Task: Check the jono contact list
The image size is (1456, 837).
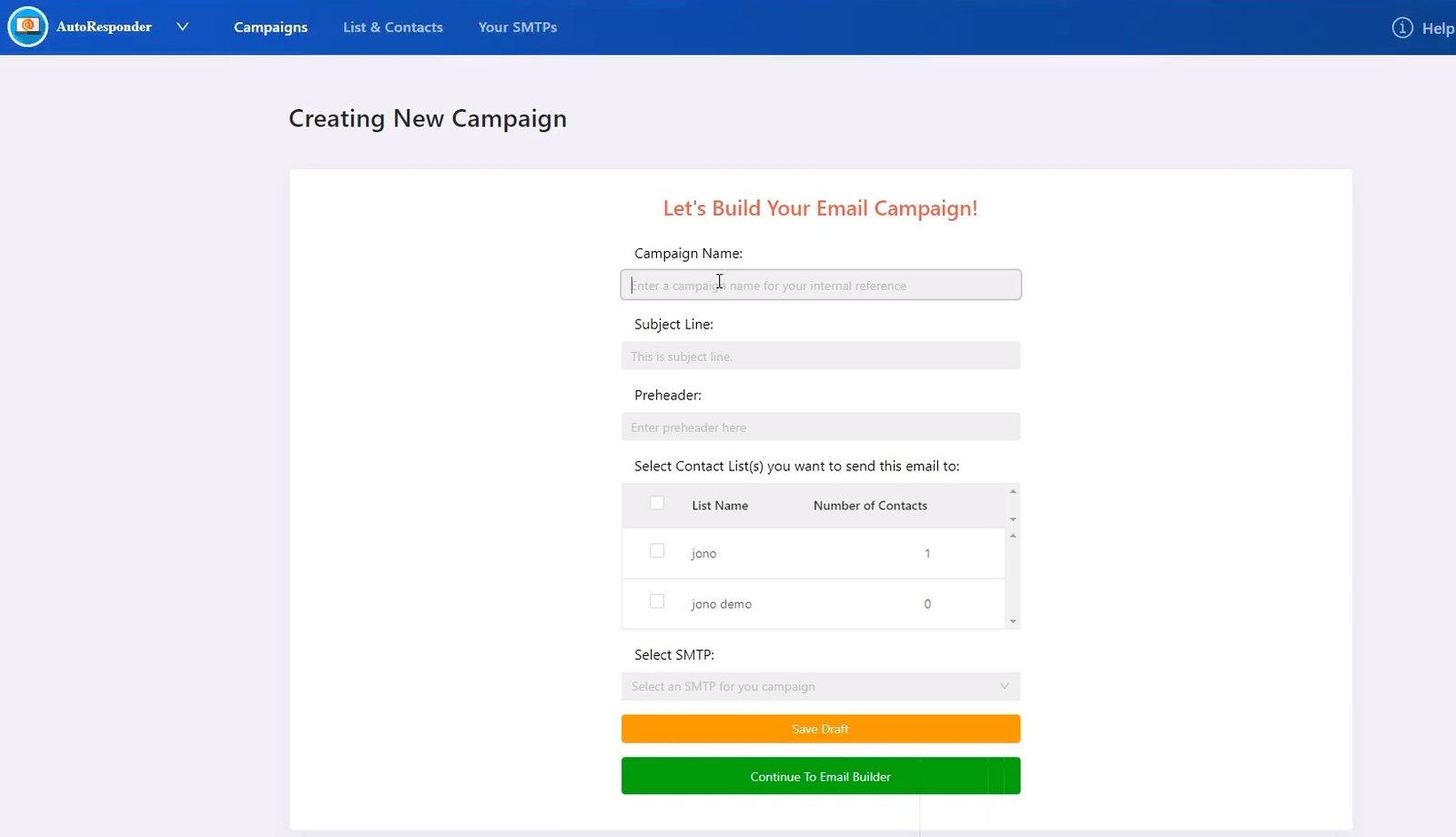Action: pos(657,551)
